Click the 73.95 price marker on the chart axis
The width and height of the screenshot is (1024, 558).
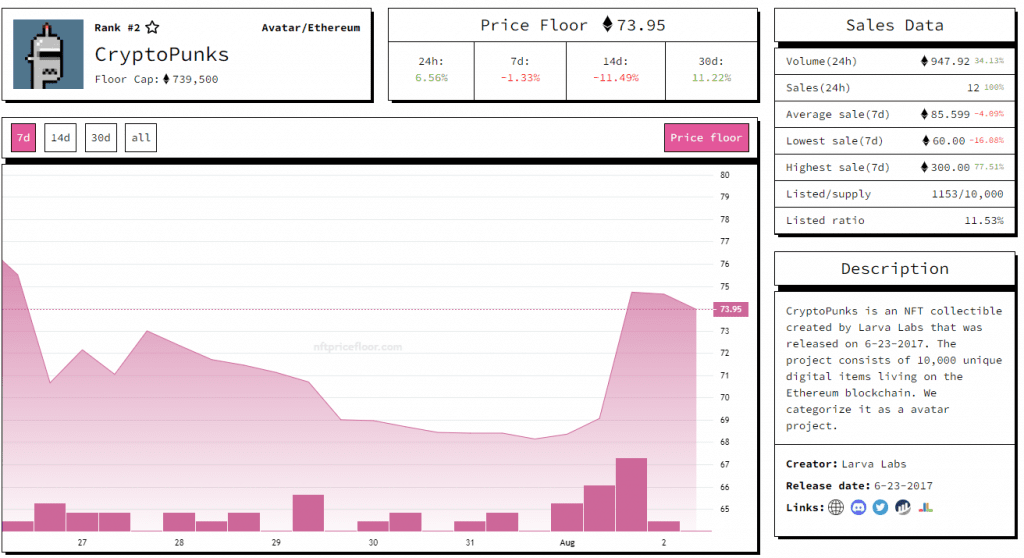click(731, 309)
